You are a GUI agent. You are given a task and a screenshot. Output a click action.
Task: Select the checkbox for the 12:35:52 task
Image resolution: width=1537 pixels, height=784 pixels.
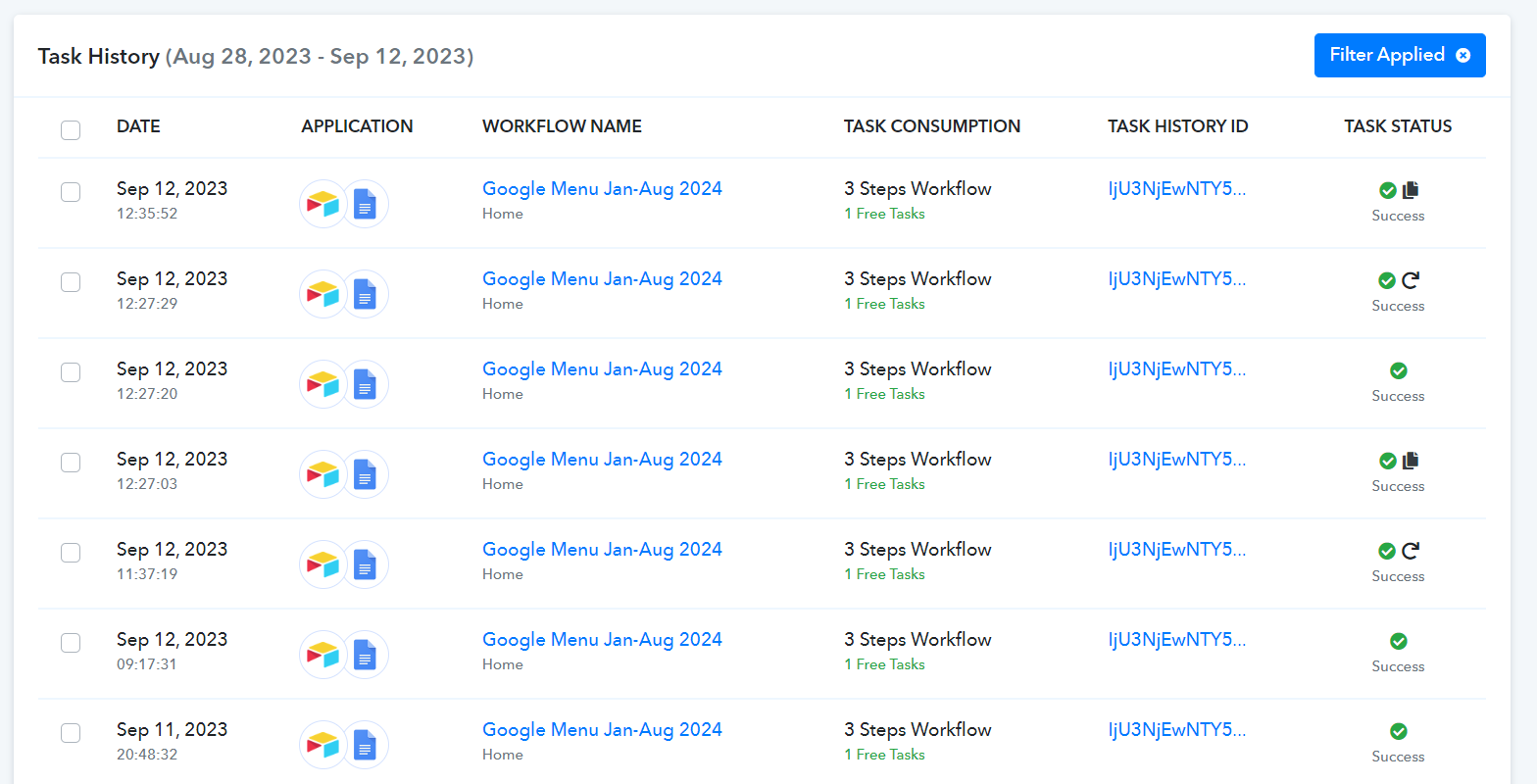click(71, 192)
